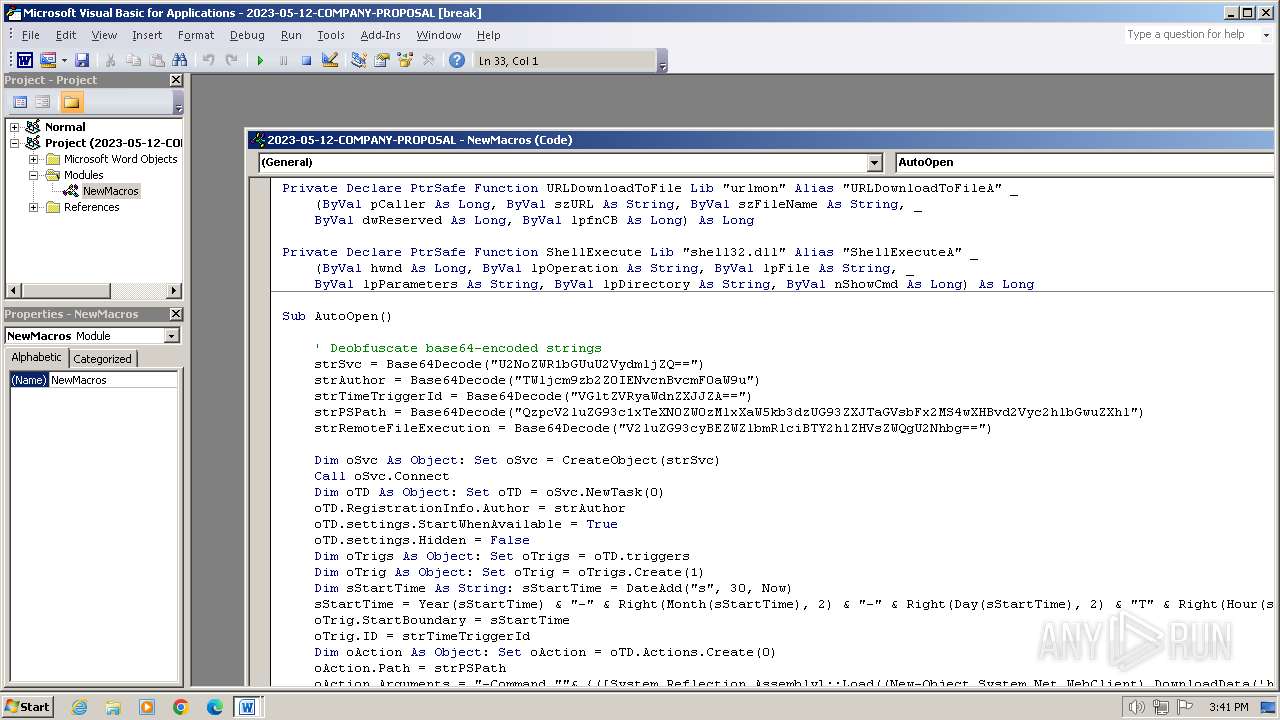Expand the Normal project node
1280x720 pixels.
tap(15, 127)
